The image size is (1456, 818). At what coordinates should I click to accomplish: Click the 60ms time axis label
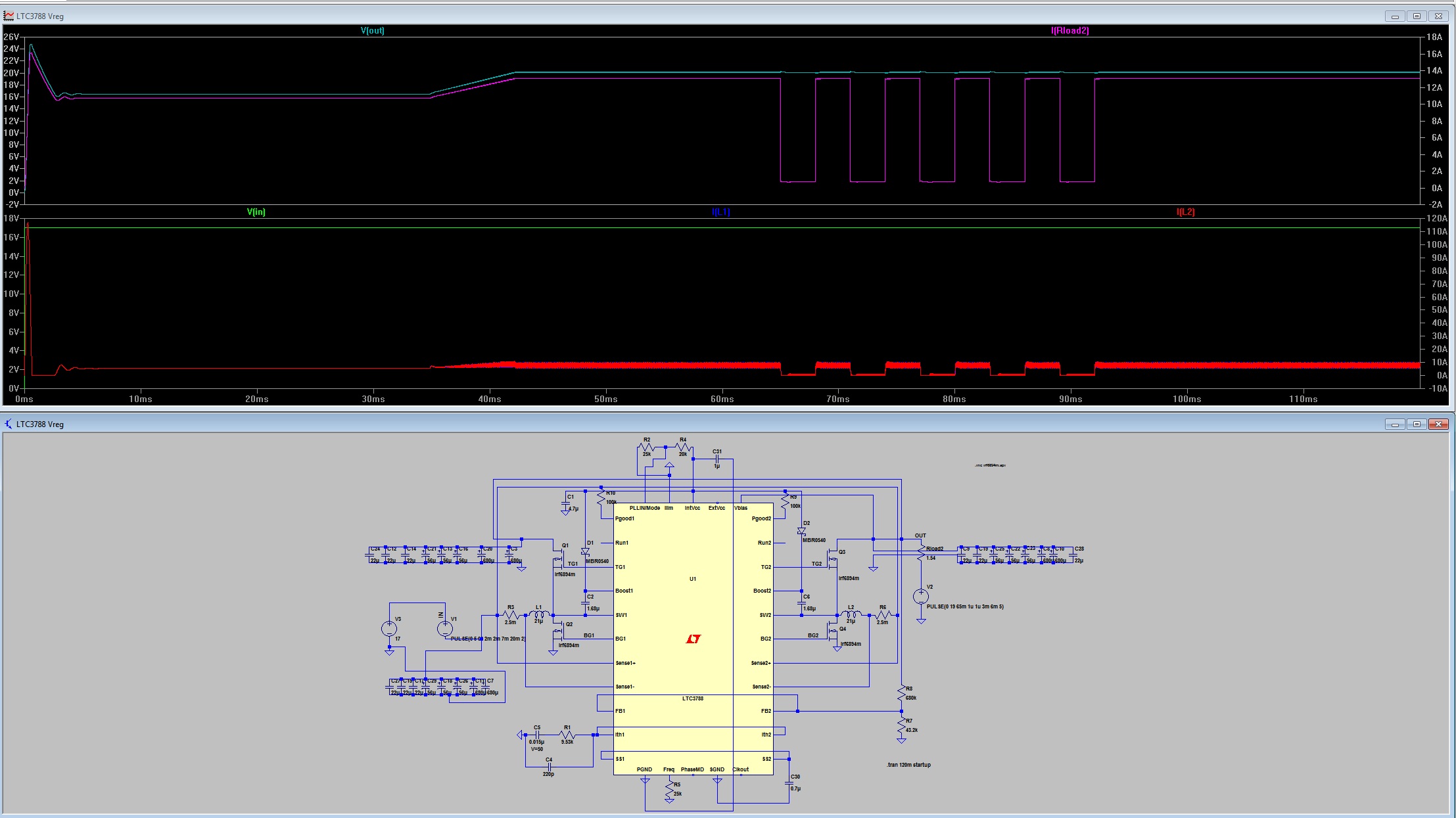722,399
